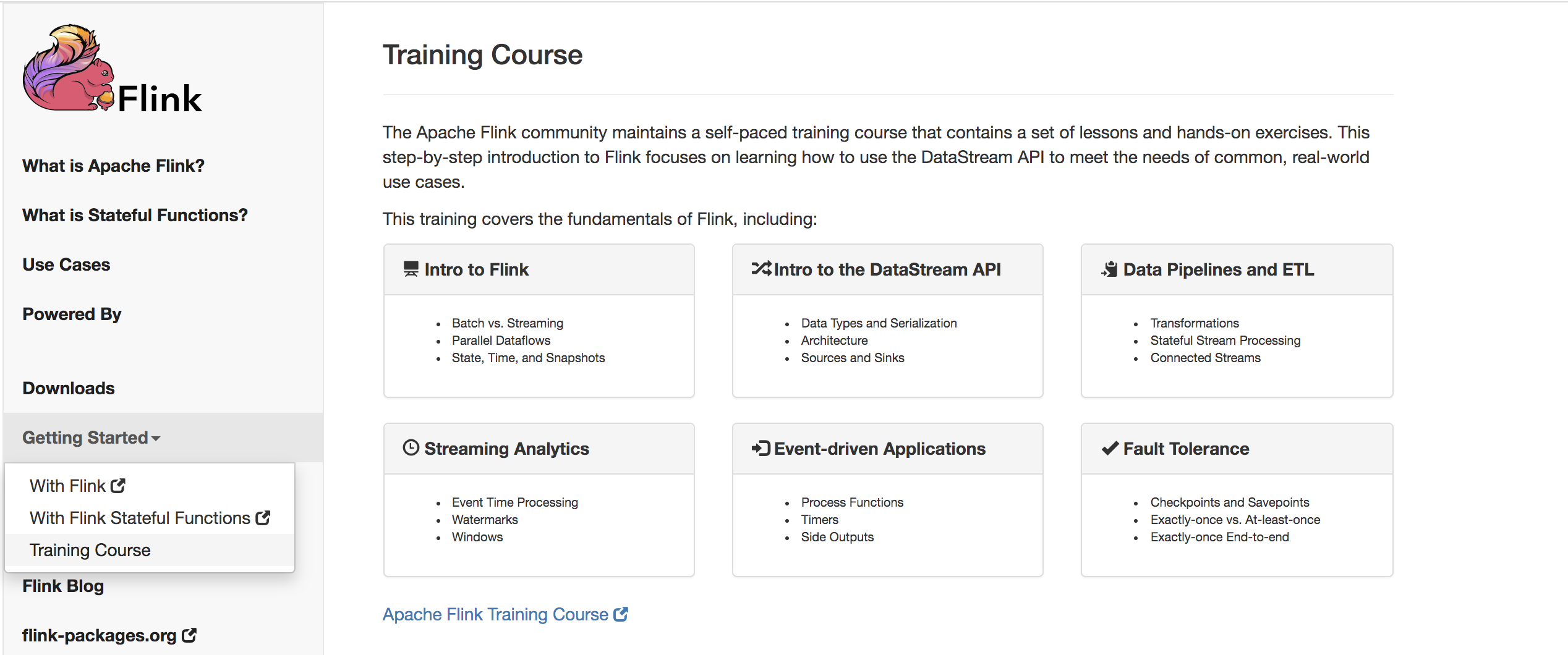Open the Apache Flink Training Course link
1568x655 pixels.
495,614
